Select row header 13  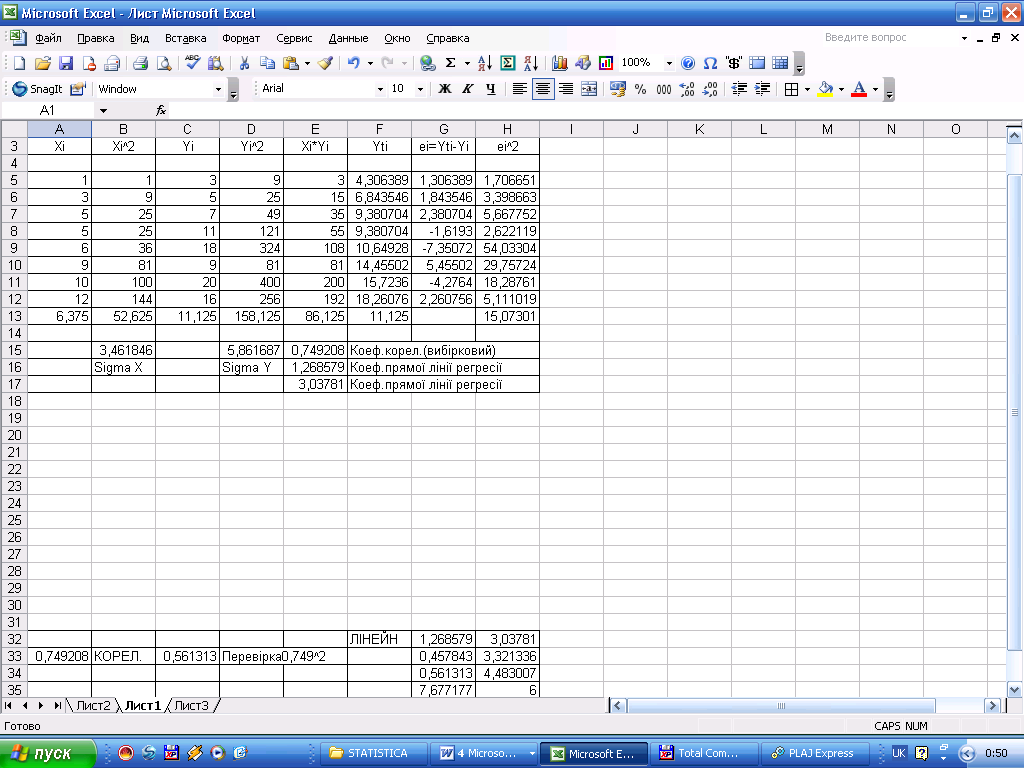click(x=14, y=317)
